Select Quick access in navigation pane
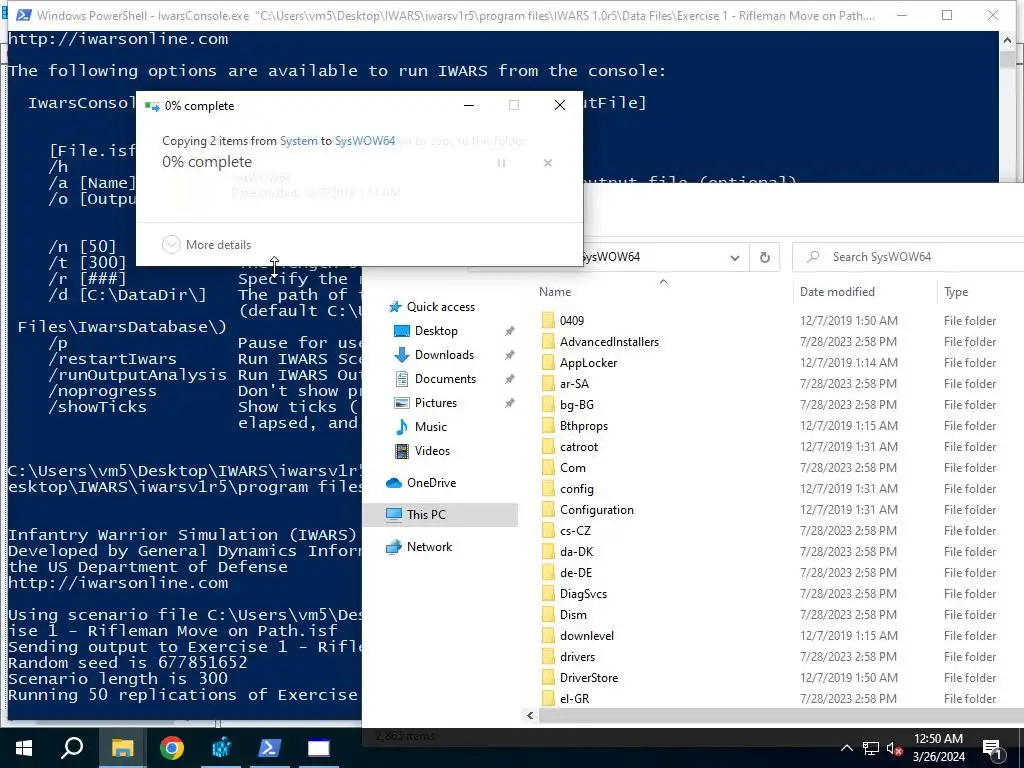The image size is (1024, 768). pos(432,307)
